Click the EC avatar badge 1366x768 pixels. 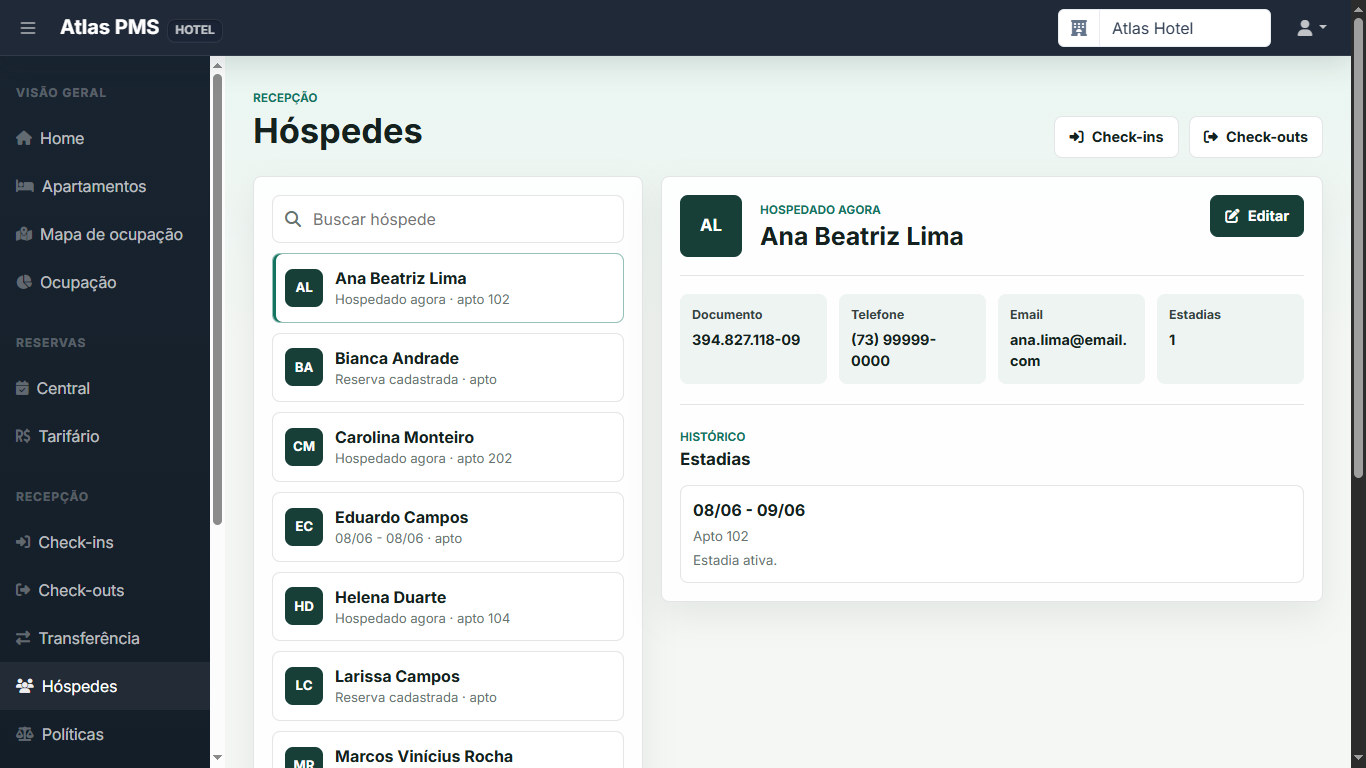click(304, 527)
